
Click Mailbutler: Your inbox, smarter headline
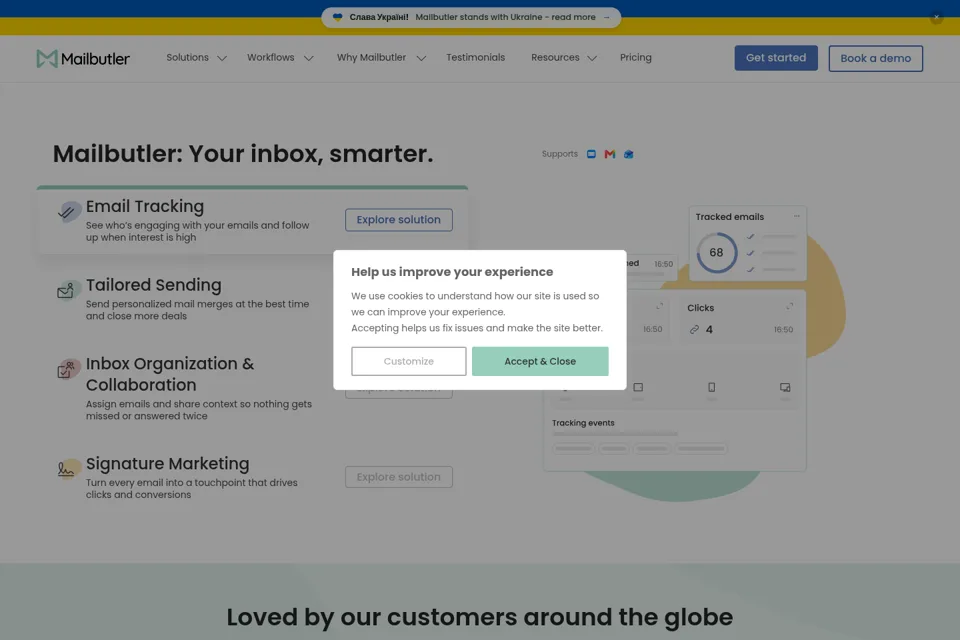pos(242,154)
